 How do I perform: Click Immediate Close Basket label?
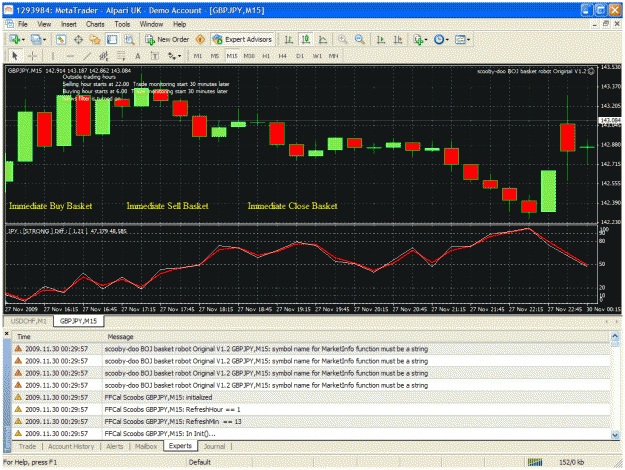(x=293, y=206)
